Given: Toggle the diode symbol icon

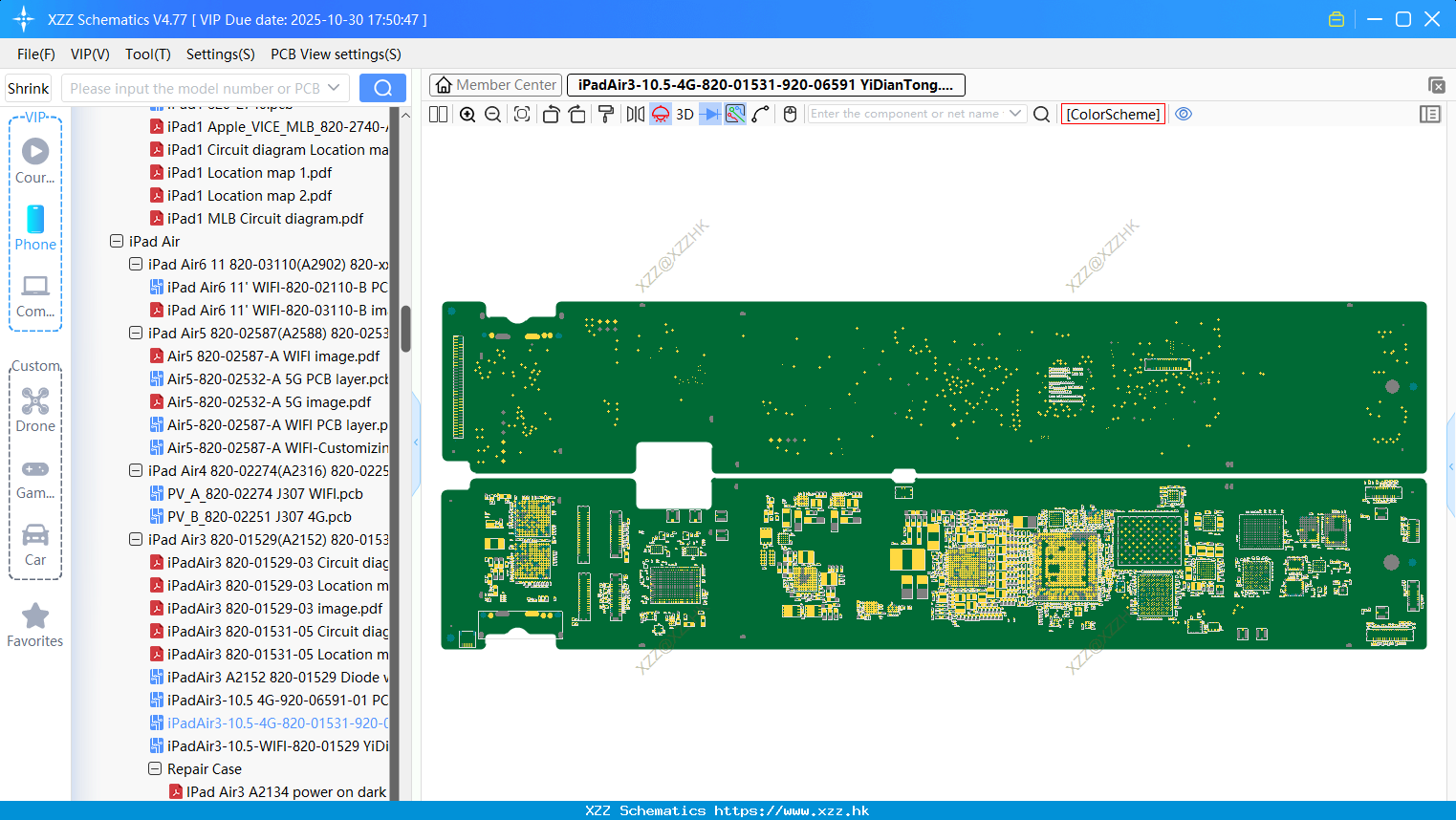Looking at the screenshot, I should coord(710,114).
